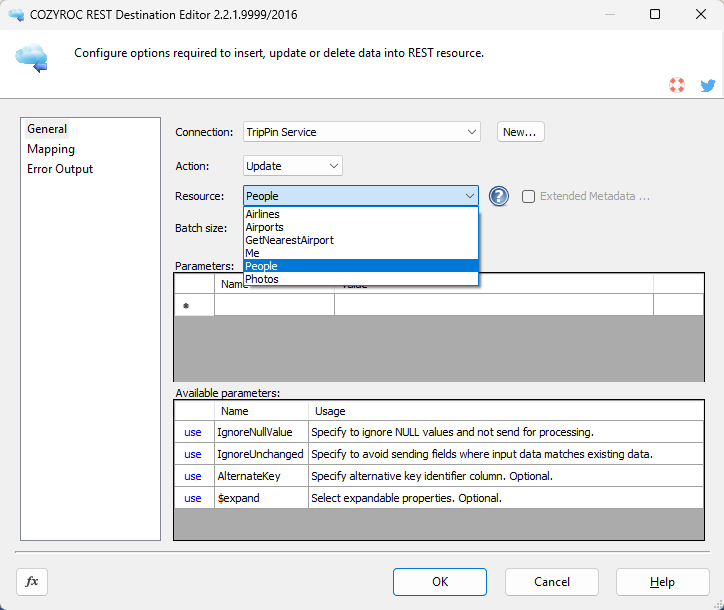Enable the Extended Metadata checkbox

[x=528, y=196]
